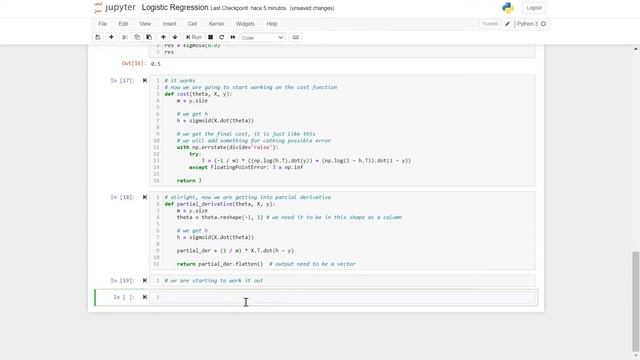Click the Out[16] output value 0.5
This screenshot has width=640, height=360.
pos(156,64)
